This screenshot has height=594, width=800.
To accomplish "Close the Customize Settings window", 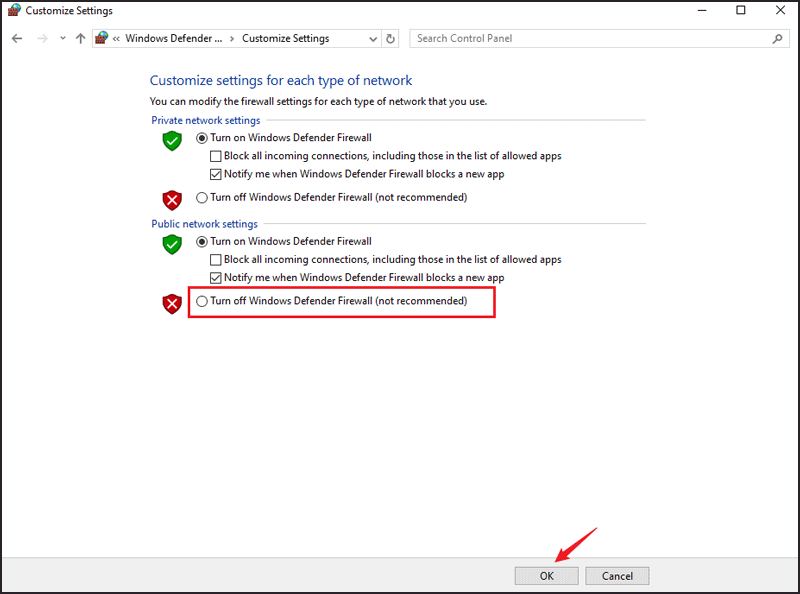I will point(780,10).
